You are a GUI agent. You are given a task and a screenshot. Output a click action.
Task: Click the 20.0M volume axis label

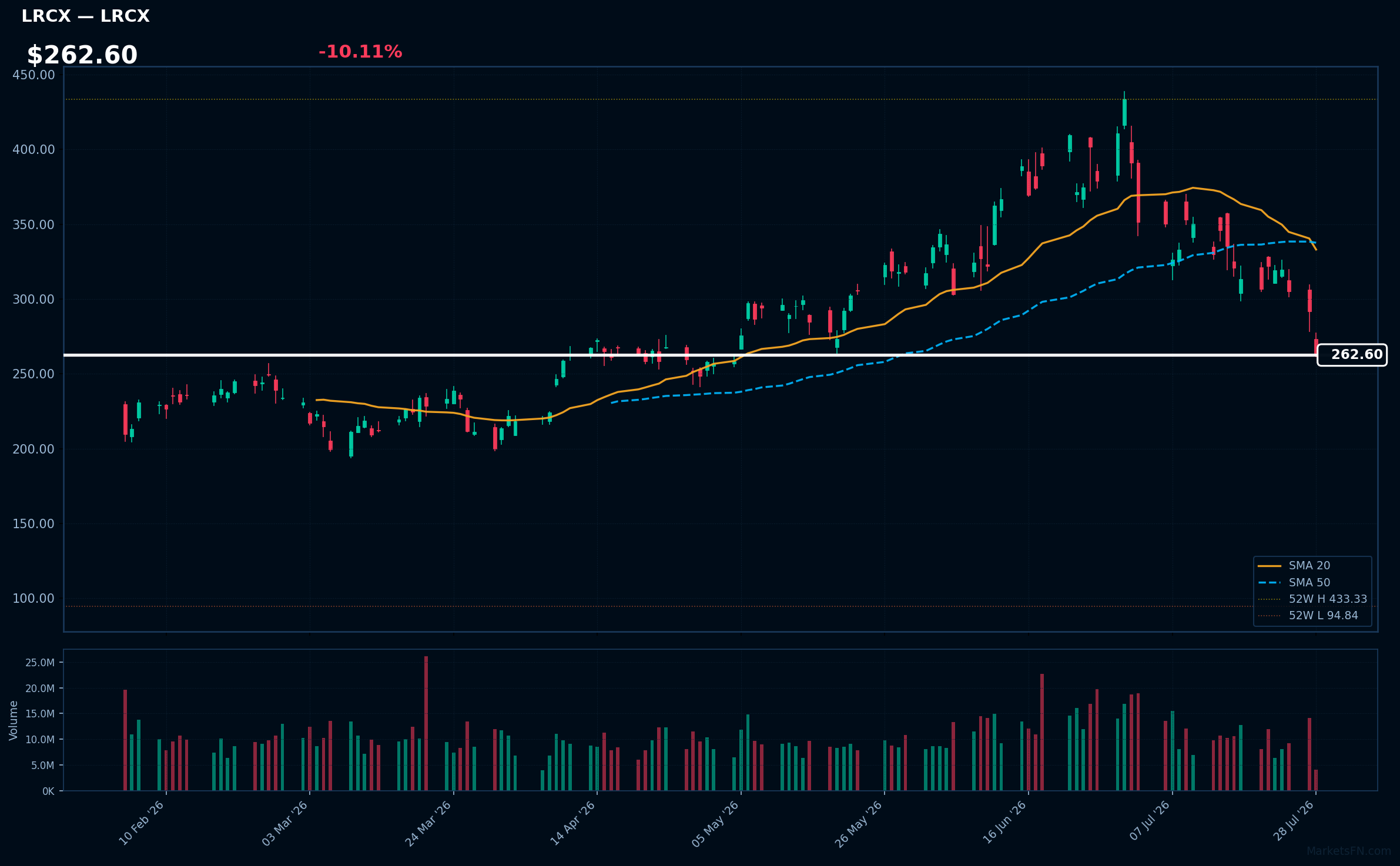pos(40,689)
